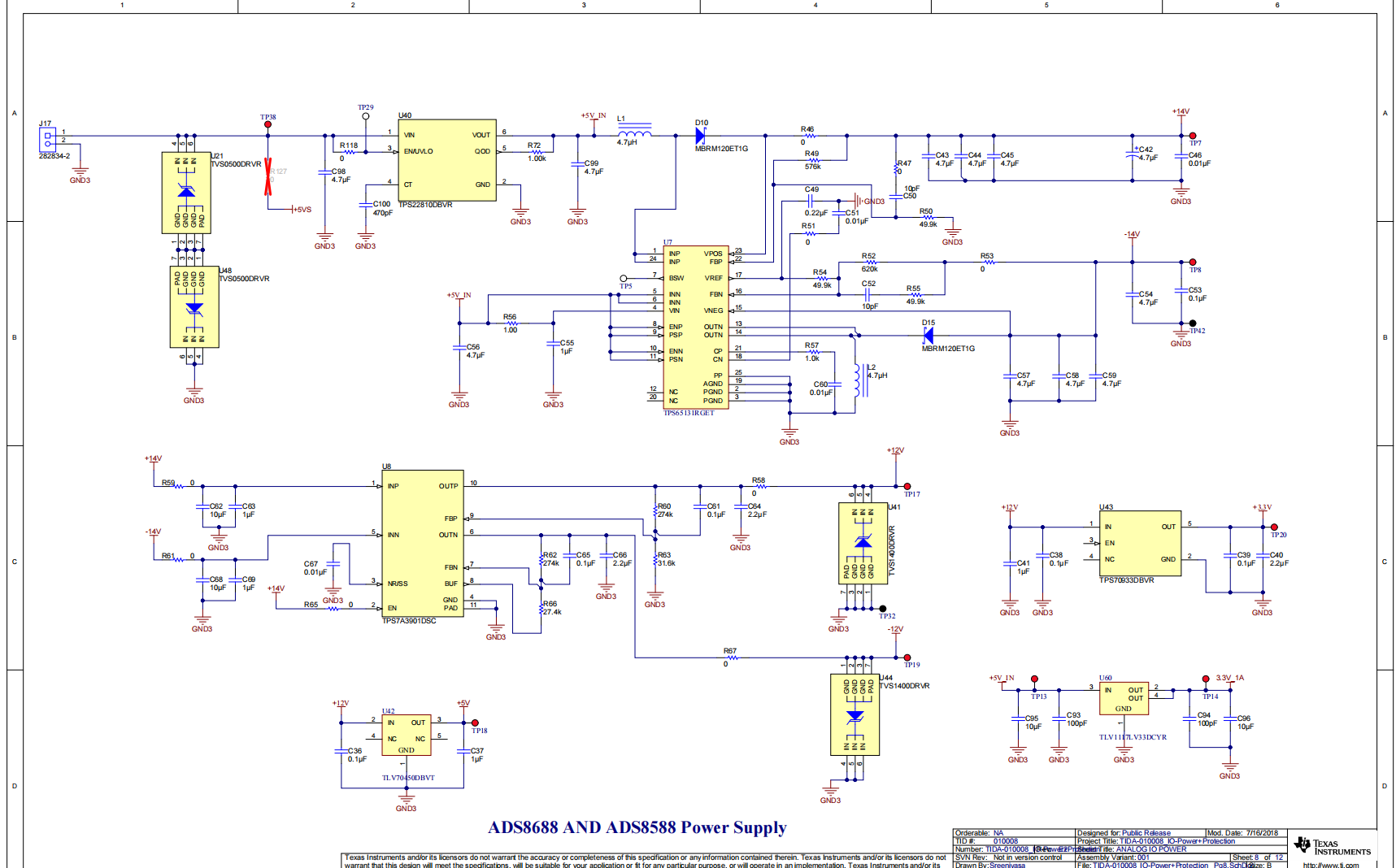Click the TP13 test point on +5V_IN

click(x=1034, y=679)
